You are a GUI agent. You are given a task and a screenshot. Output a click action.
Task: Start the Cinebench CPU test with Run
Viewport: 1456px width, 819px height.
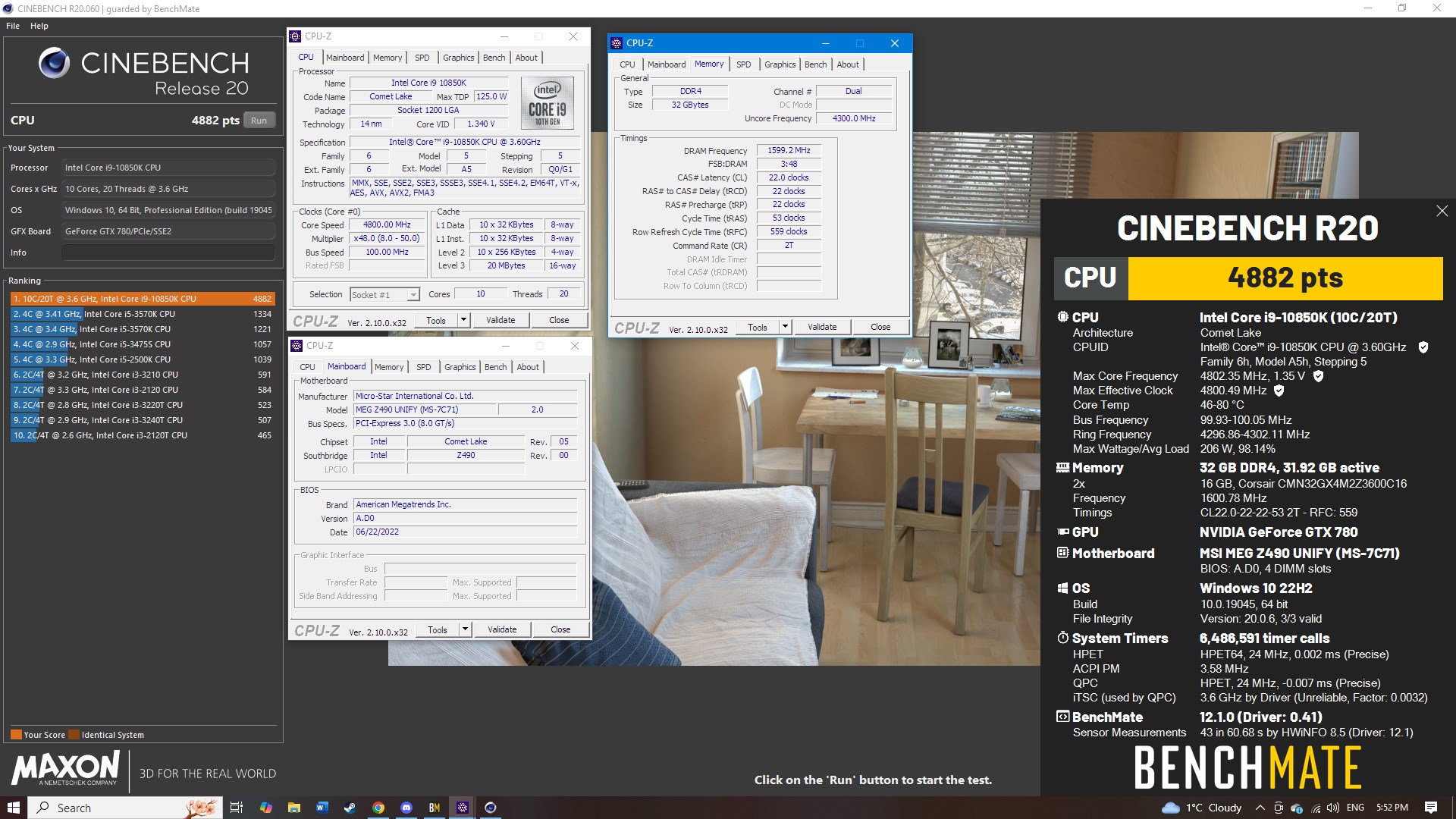(x=259, y=121)
